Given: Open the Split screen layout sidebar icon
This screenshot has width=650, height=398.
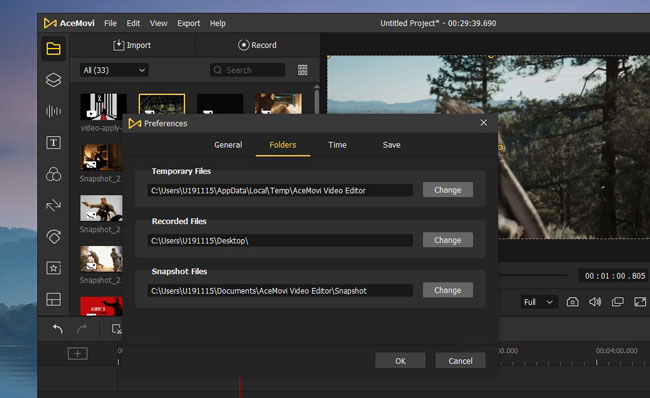Looking at the screenshot, I should point(53,299).
